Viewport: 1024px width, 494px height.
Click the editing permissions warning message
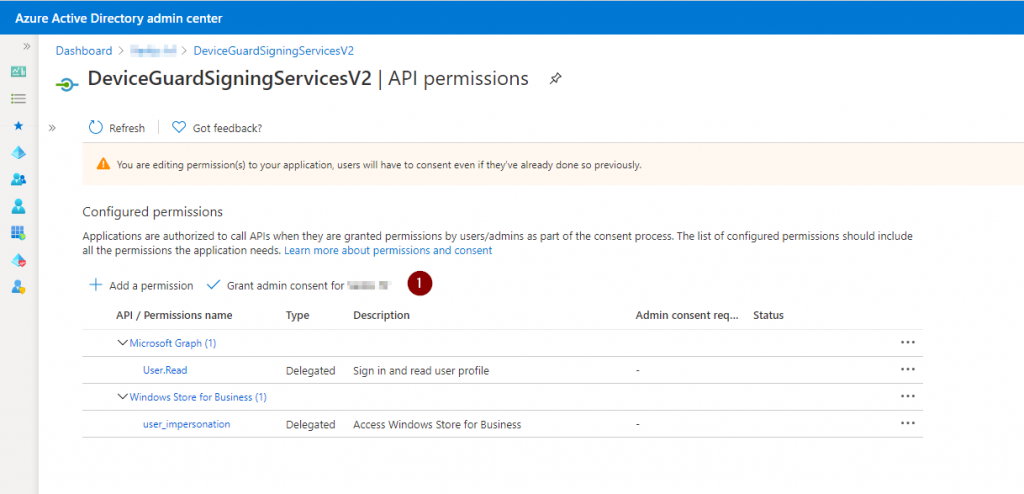coord(379,165)
